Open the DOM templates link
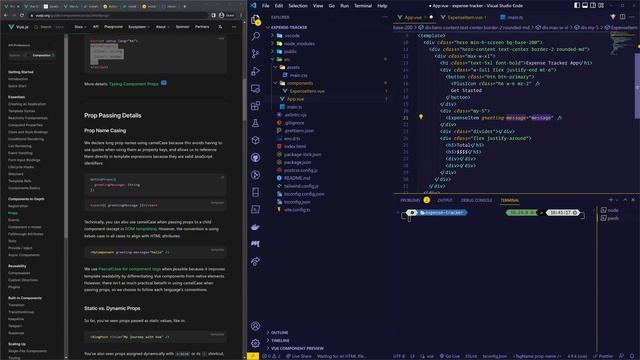 pyautogui.click(x=140, y=229)
